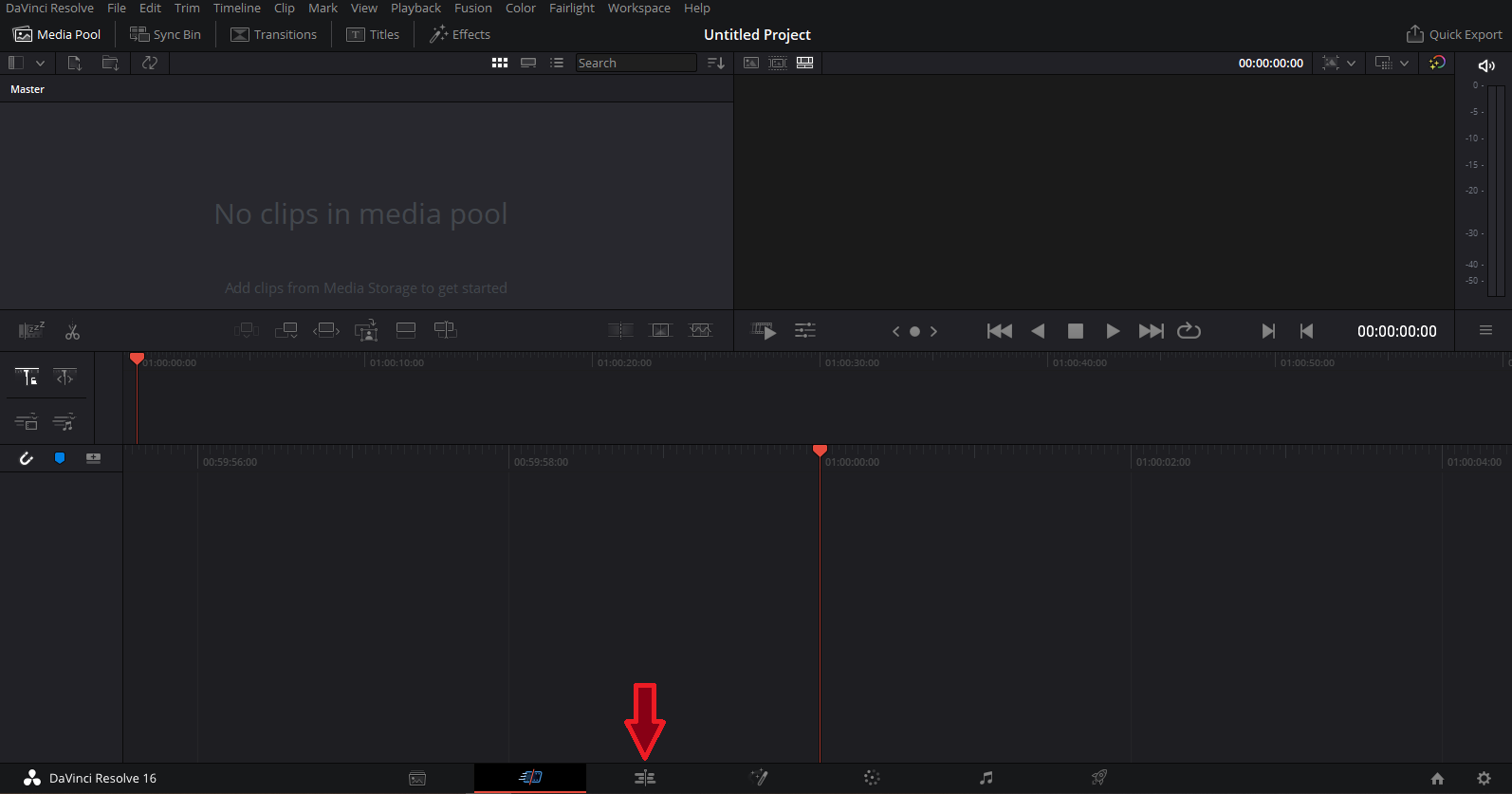
Task: Toggle the Bypass Color and Fusion icon
Action: pos(1437,63)
